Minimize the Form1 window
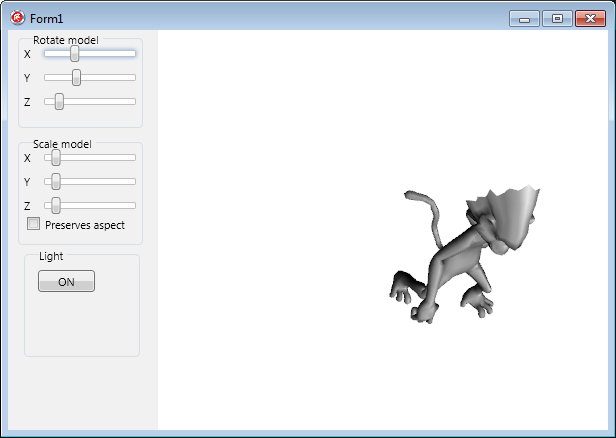Screen dimensions: 616x438 pos(524,18)
